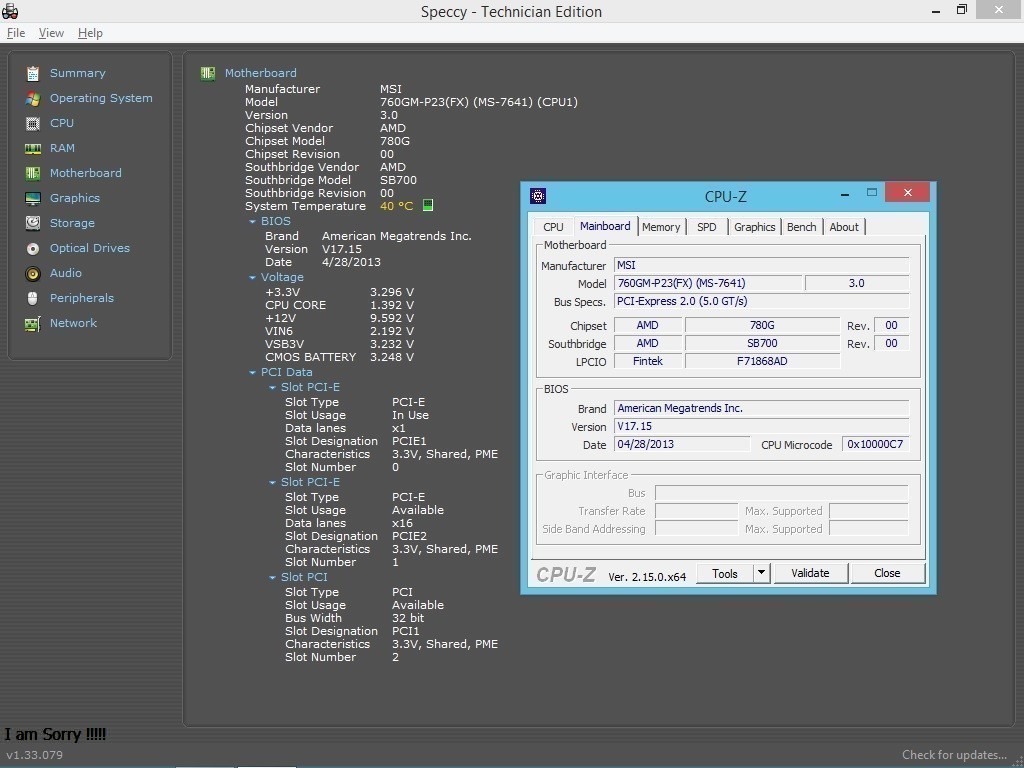The image size is (1024, 768).
Task: Select Operating System in Speccy sidebar
Action: [x=101, y=98]
